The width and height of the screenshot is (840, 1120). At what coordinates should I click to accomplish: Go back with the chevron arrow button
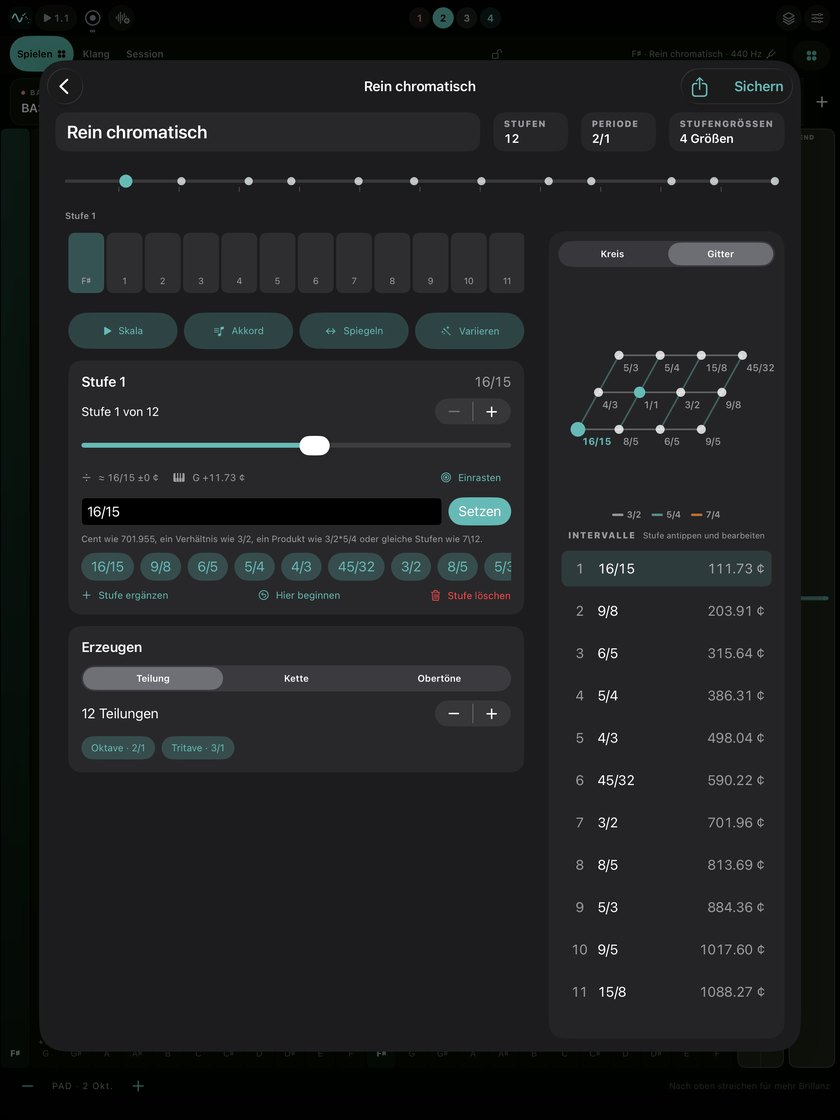[64, 86]
